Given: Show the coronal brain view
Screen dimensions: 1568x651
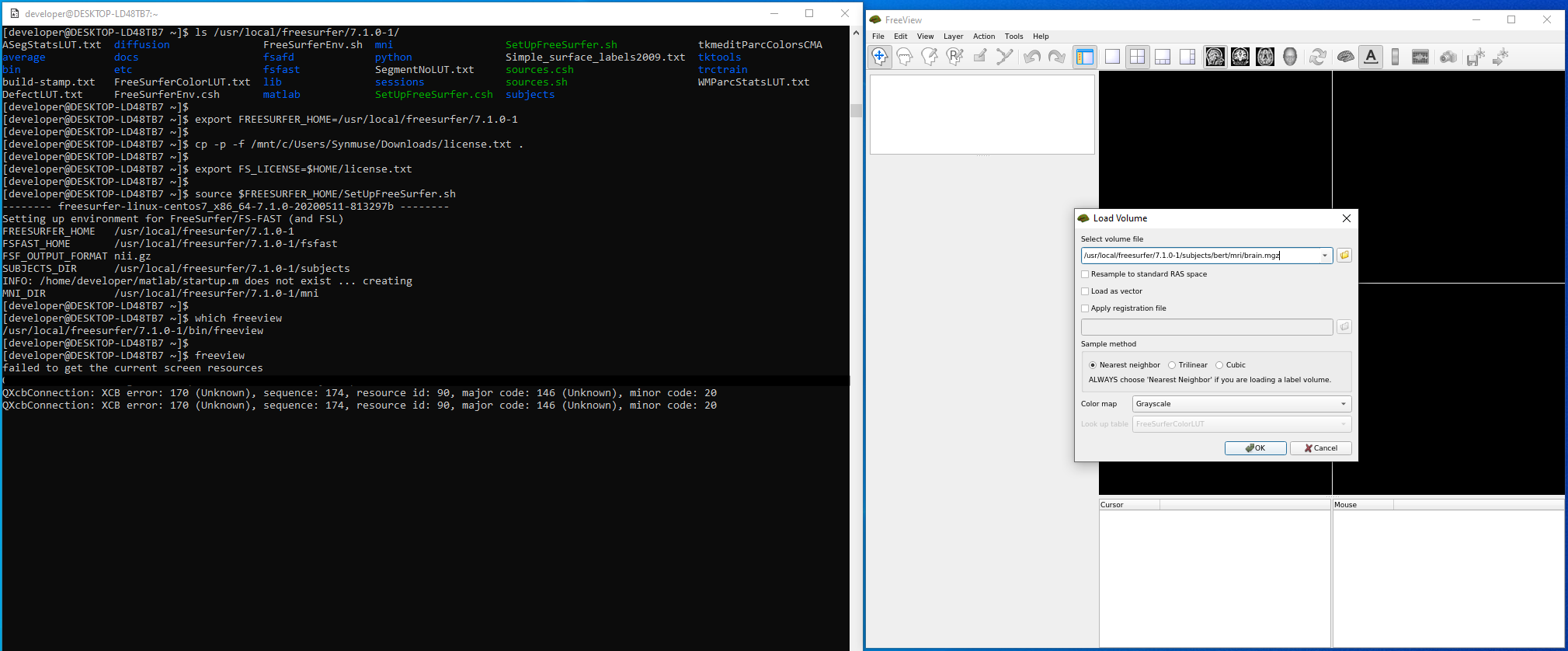Looking at the screenshot, I should pyautogui.click(x=1240, y=57).
